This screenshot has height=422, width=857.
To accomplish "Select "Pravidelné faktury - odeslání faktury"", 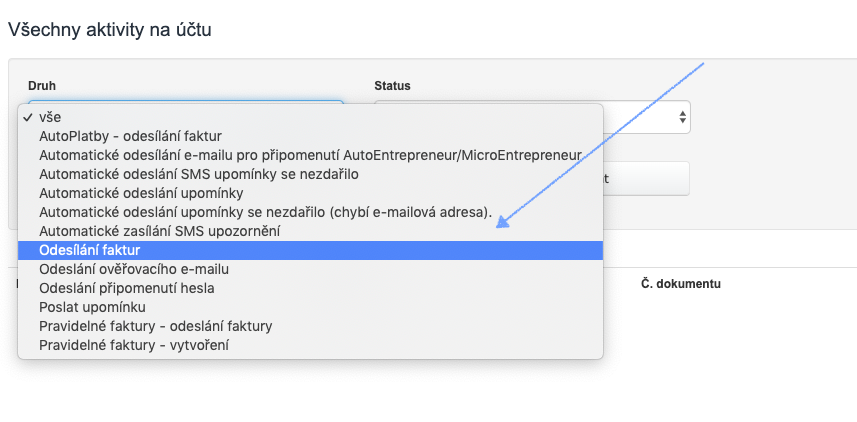I will (x=156, y=326).
